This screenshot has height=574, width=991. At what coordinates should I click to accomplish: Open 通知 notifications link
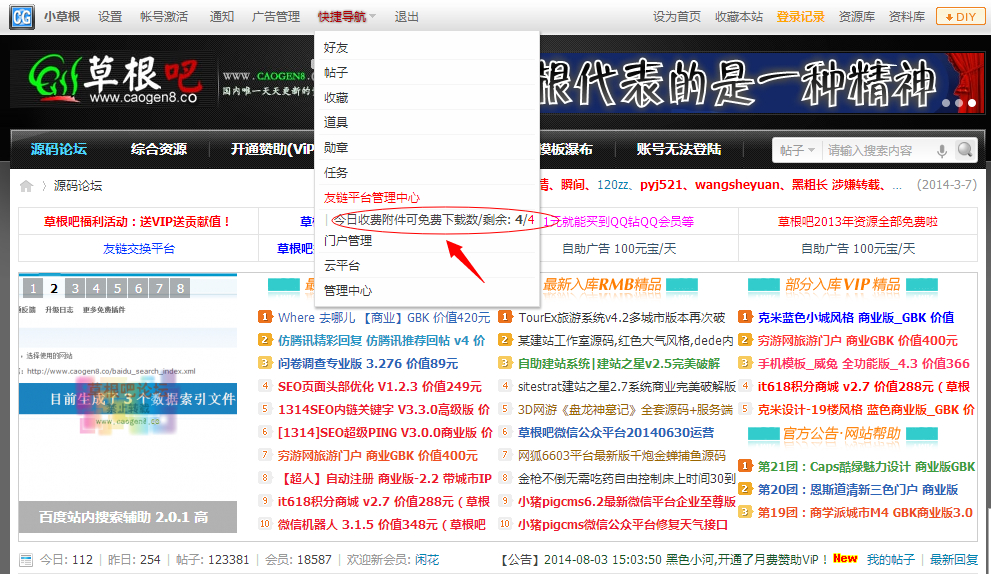pos(222,16)
